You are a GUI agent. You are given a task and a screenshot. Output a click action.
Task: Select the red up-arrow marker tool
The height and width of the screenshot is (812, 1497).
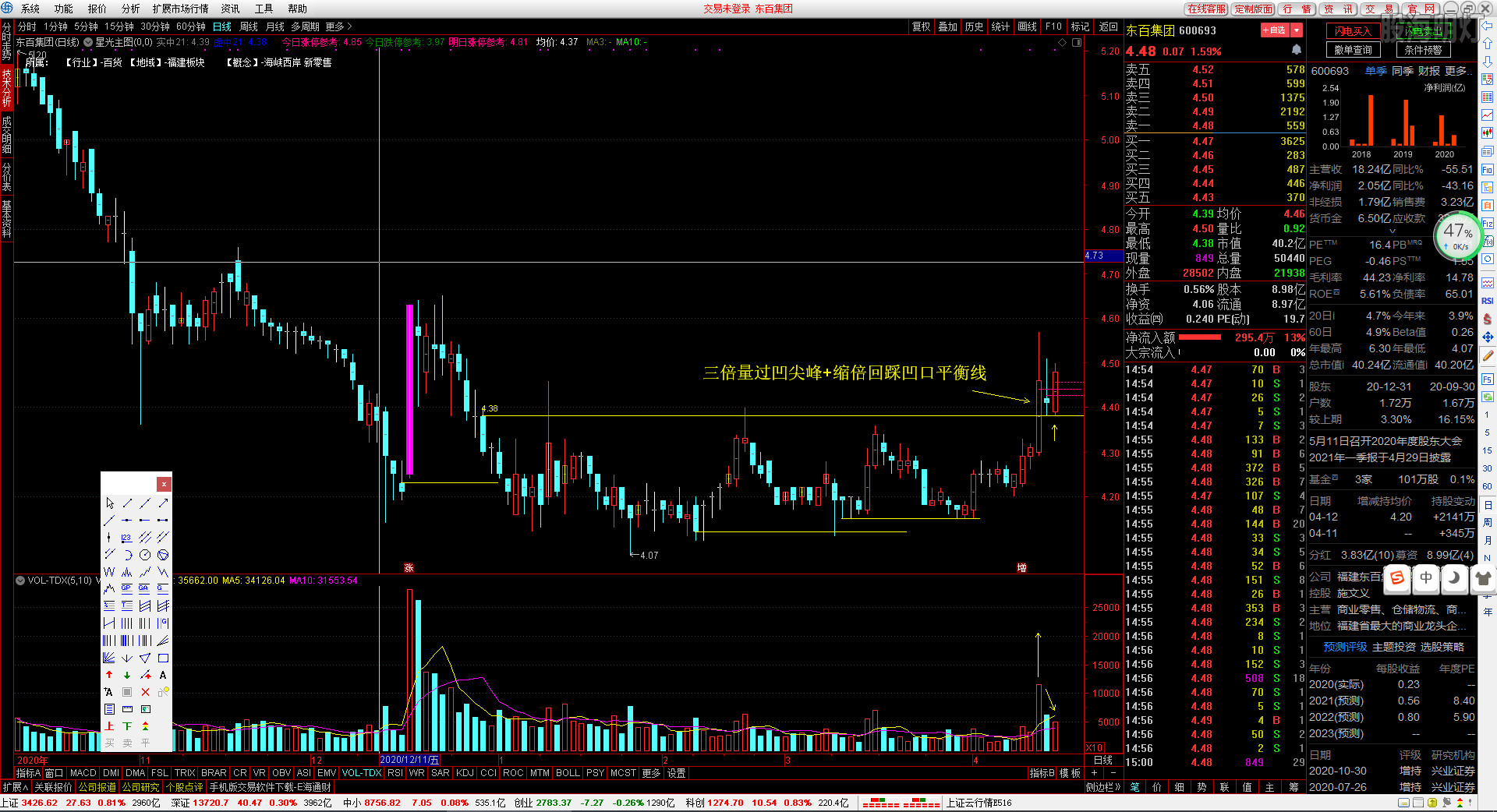110,675
